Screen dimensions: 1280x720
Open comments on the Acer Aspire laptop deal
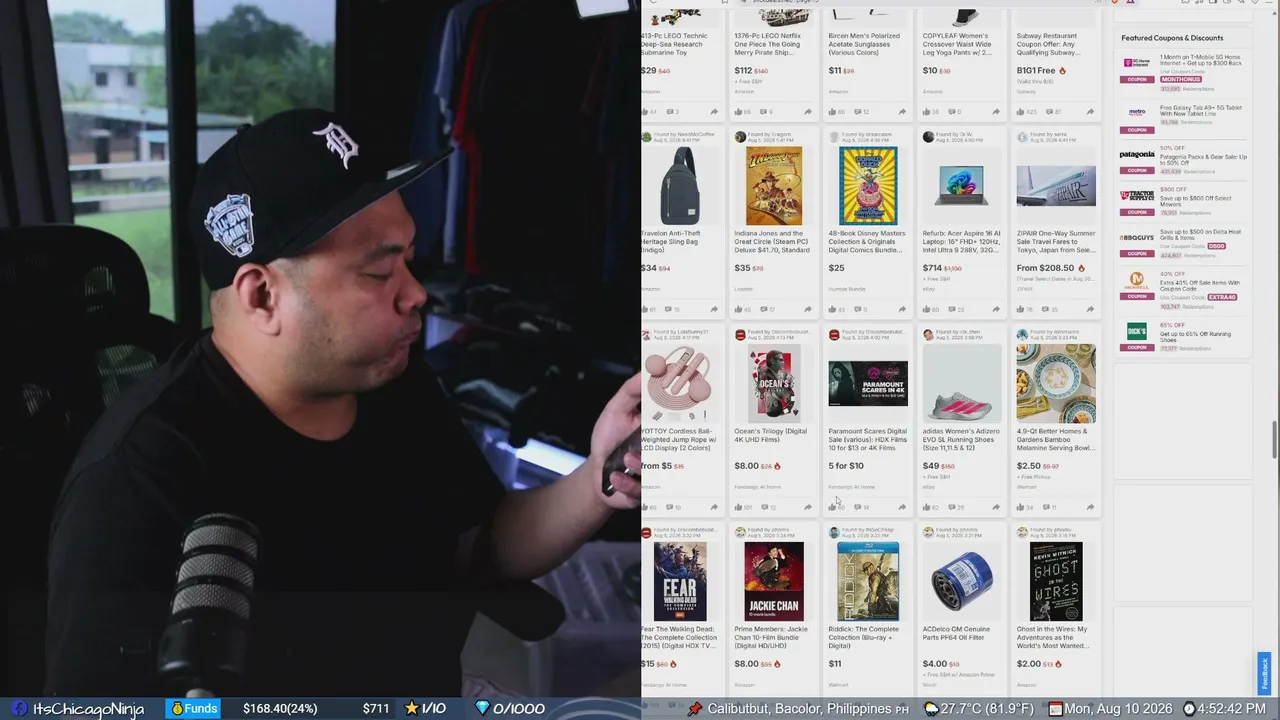tap(953, 309)
